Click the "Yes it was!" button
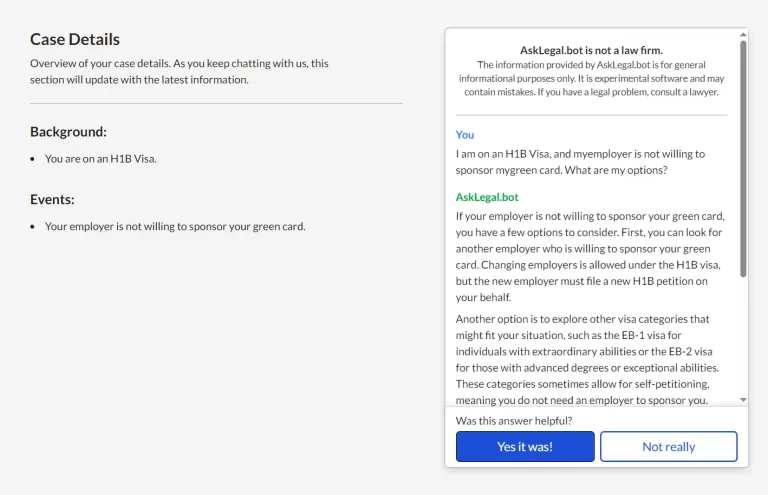 525,447
